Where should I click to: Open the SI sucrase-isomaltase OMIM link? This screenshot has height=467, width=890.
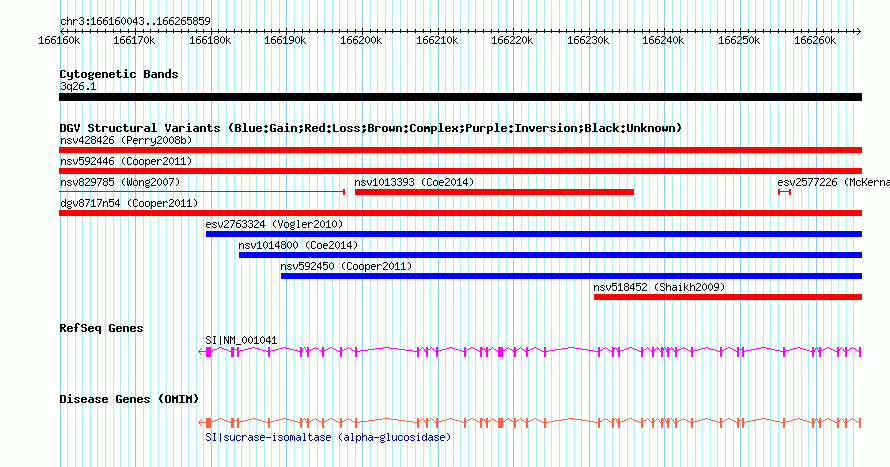click(328, 437)
